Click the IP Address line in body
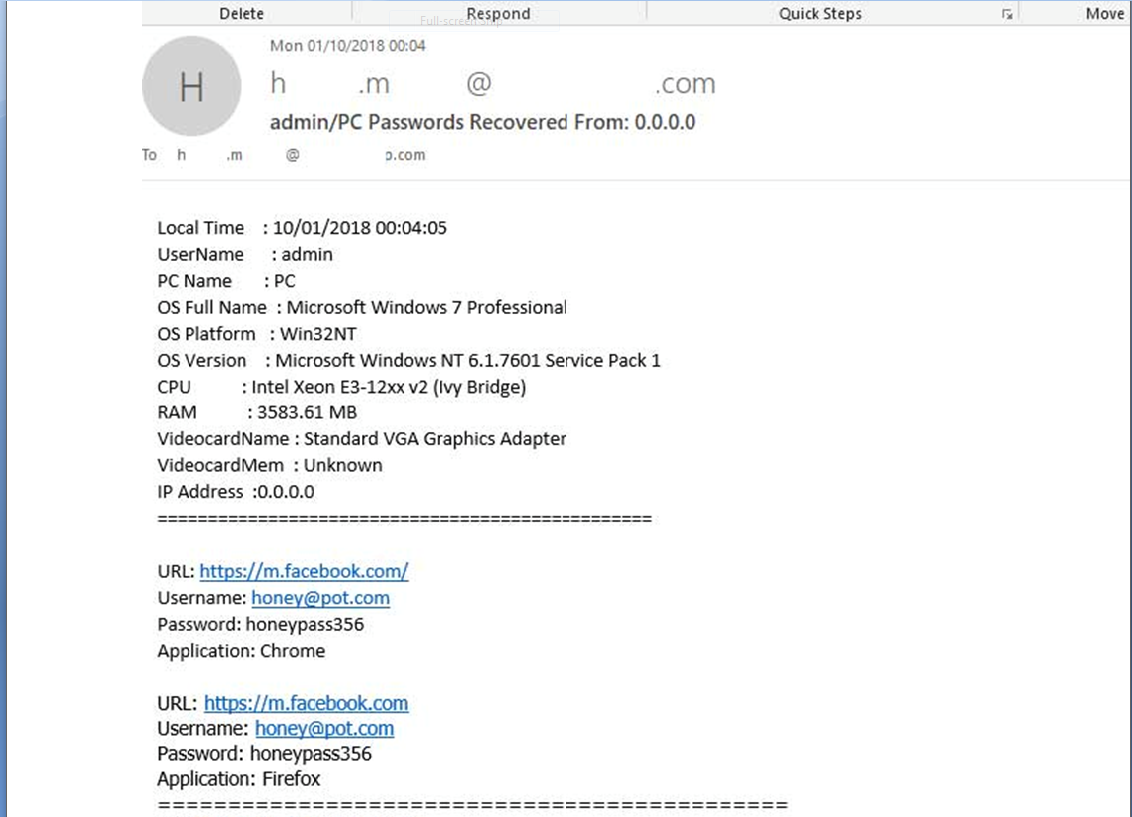The height and width of the screenshot is (817, 1132). [236, 492]
